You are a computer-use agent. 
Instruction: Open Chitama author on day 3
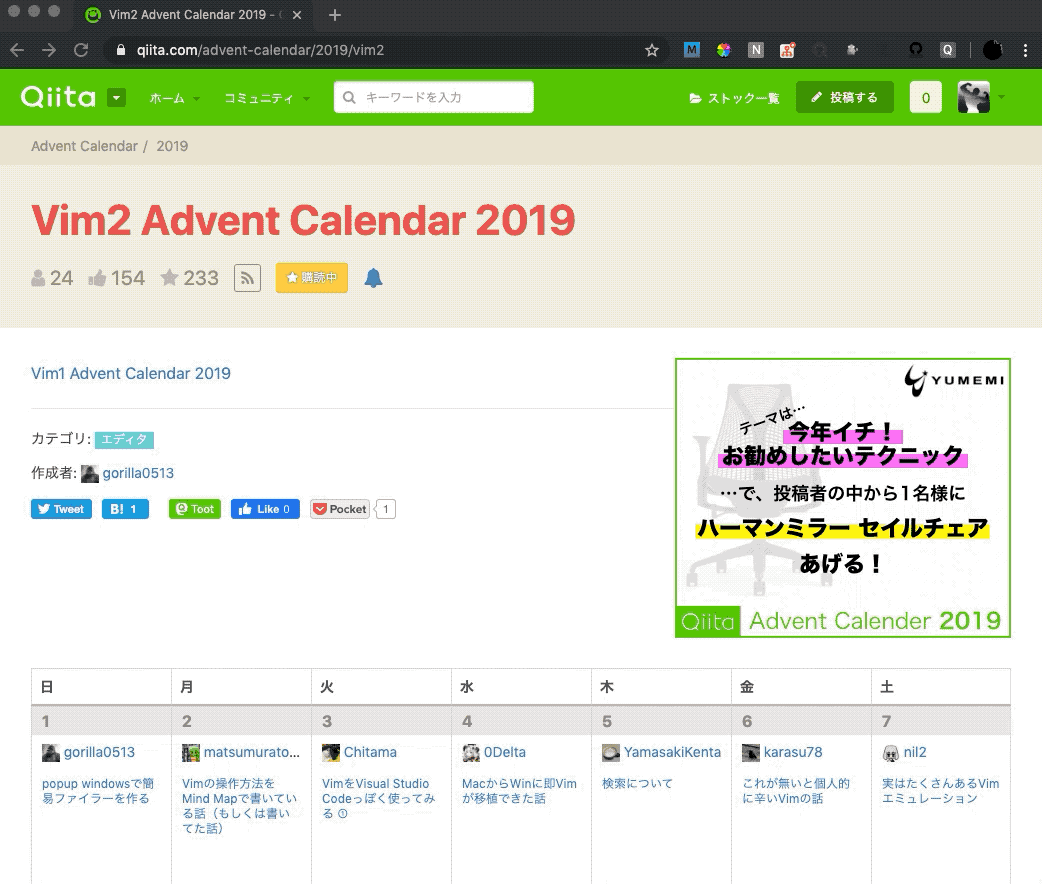tap(370, 752)
